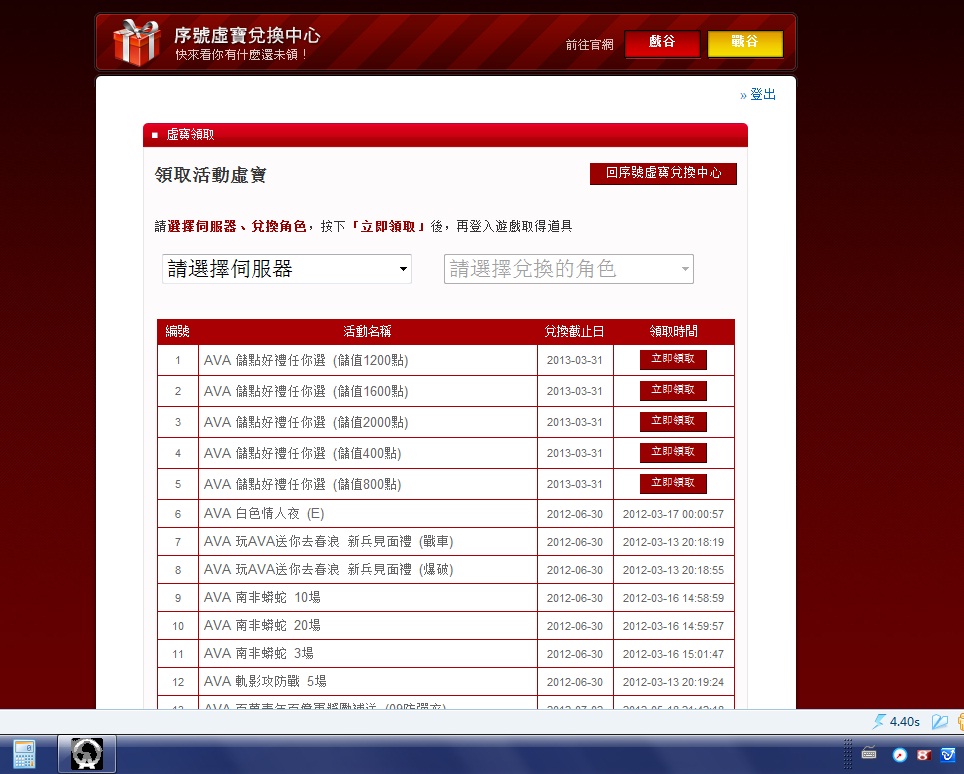Open the 請選擇伺服器 server dropdown
The width and height of the screenshot is (964, 774).
[x=286, y=269]
